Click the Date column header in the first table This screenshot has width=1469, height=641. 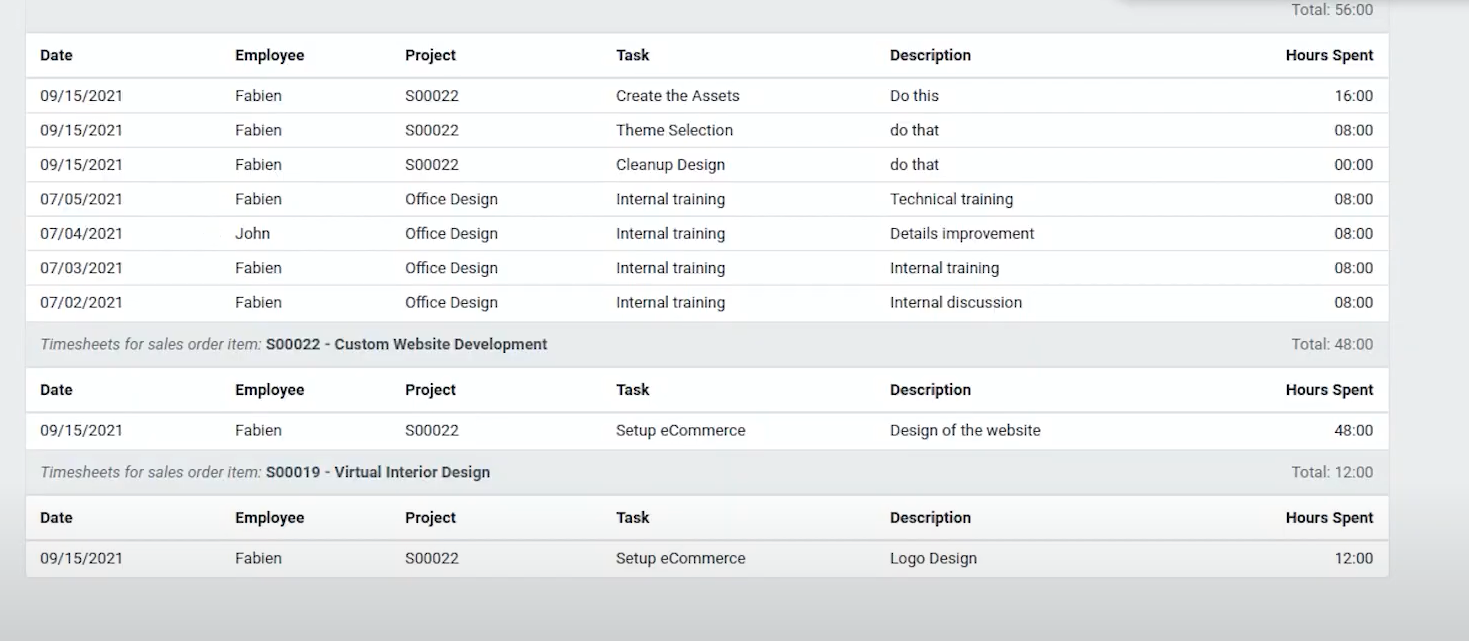click(56, 56)
